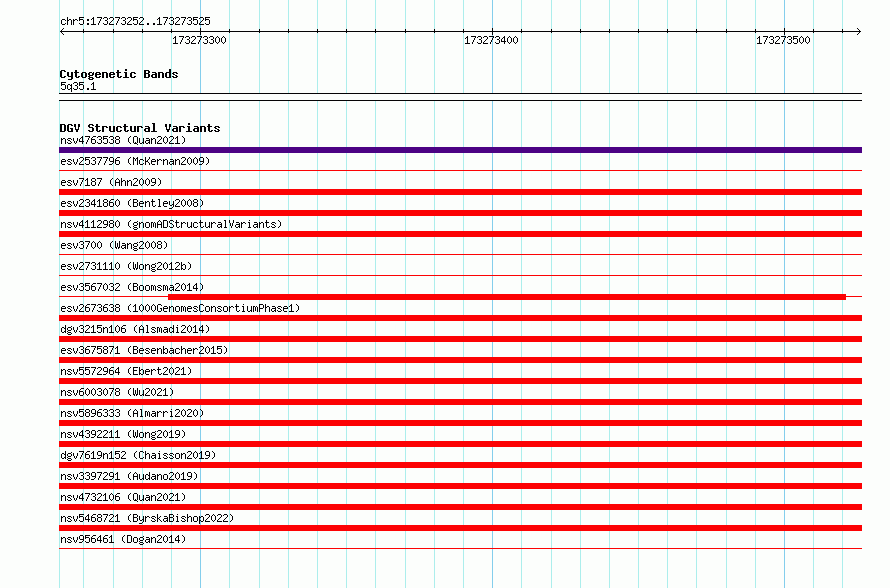Open nsv4112980 (gnomADStructuralVariants) entry
The image size is (890, 588).
[x=171, y=224]
